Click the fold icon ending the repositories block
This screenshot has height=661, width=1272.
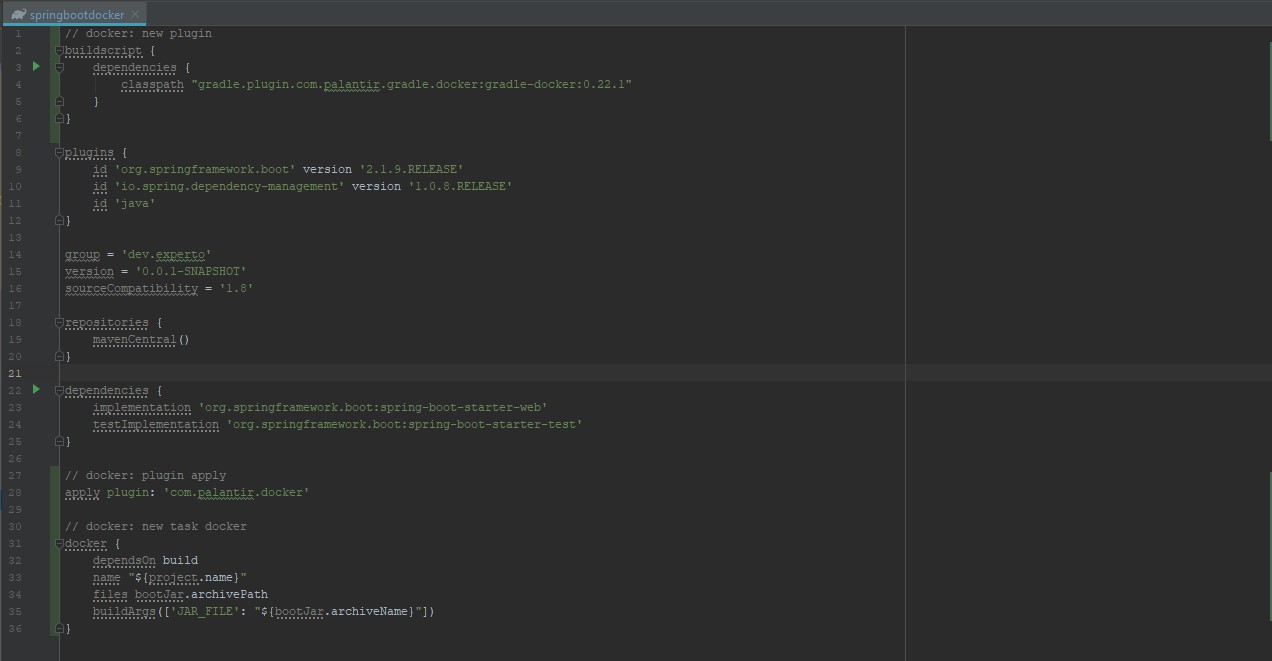(58, 356)
